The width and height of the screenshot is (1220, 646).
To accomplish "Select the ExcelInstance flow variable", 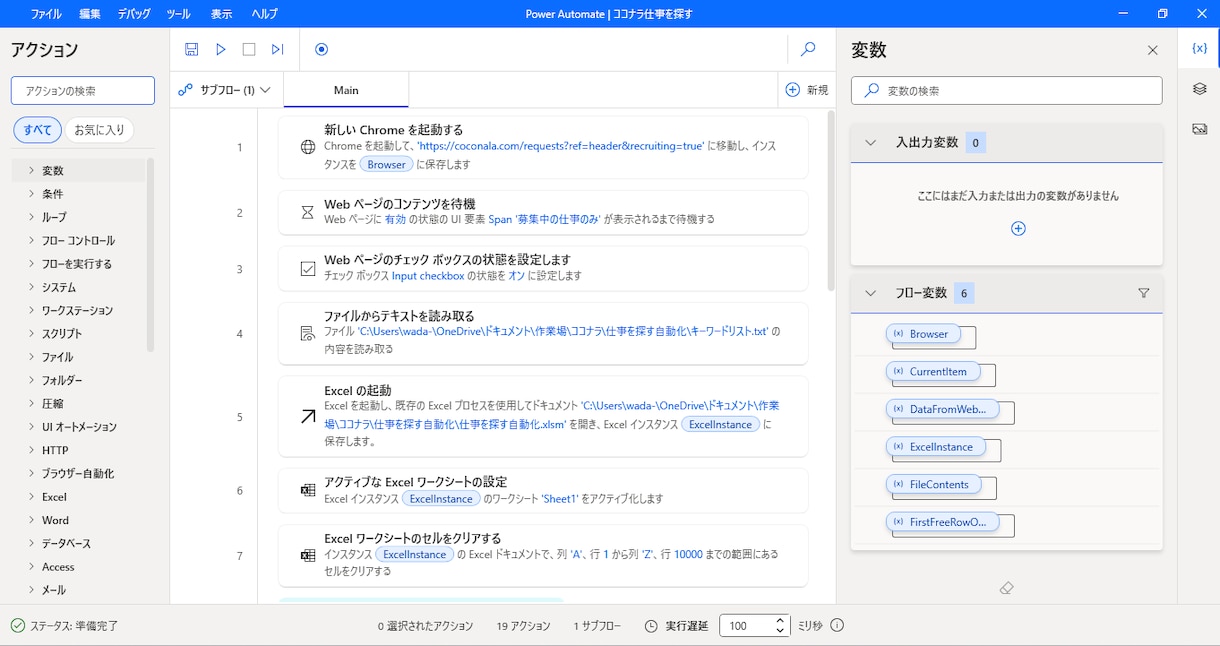I will point(934,447).
